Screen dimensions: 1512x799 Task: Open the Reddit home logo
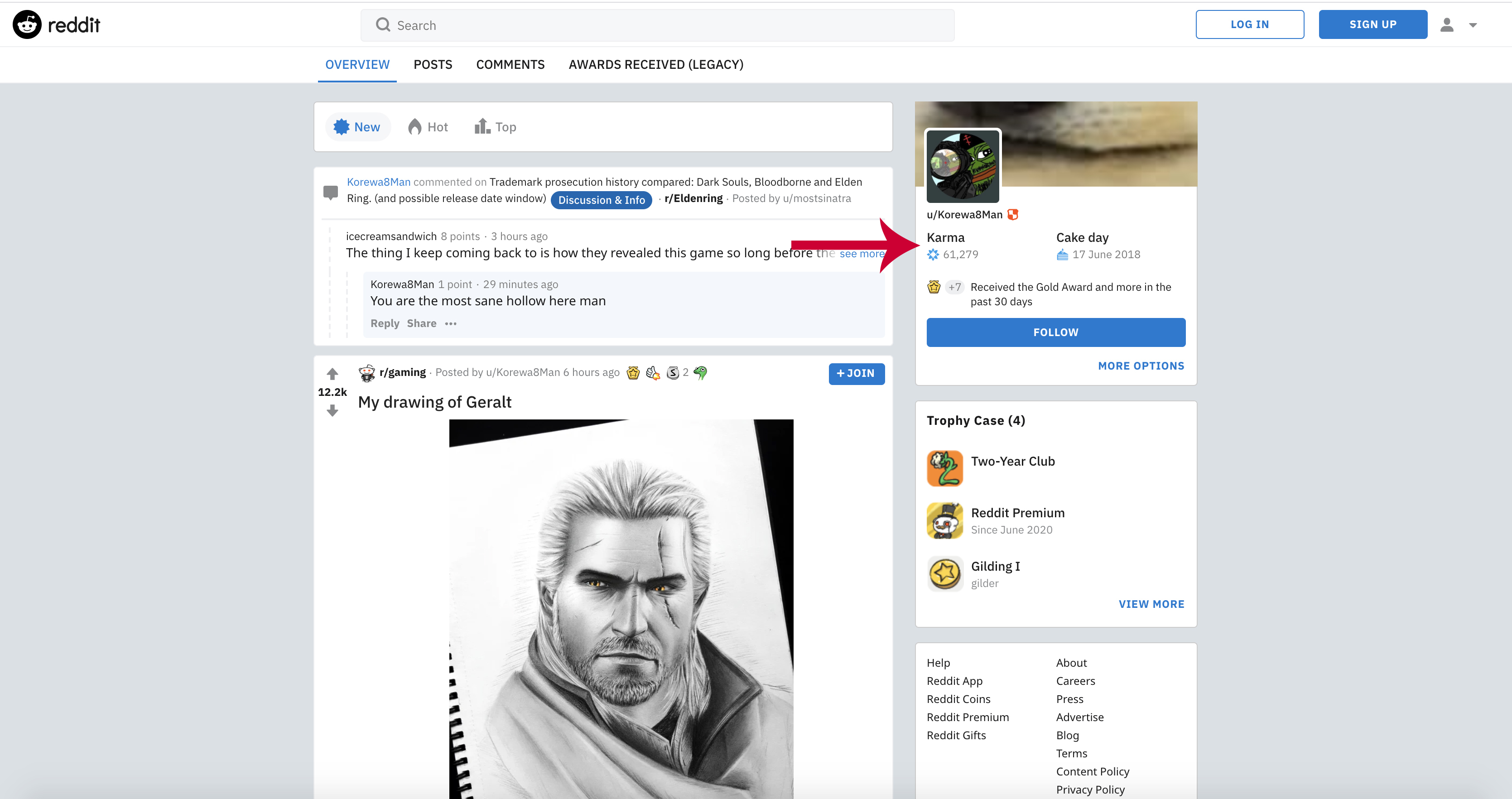[56, 24]
